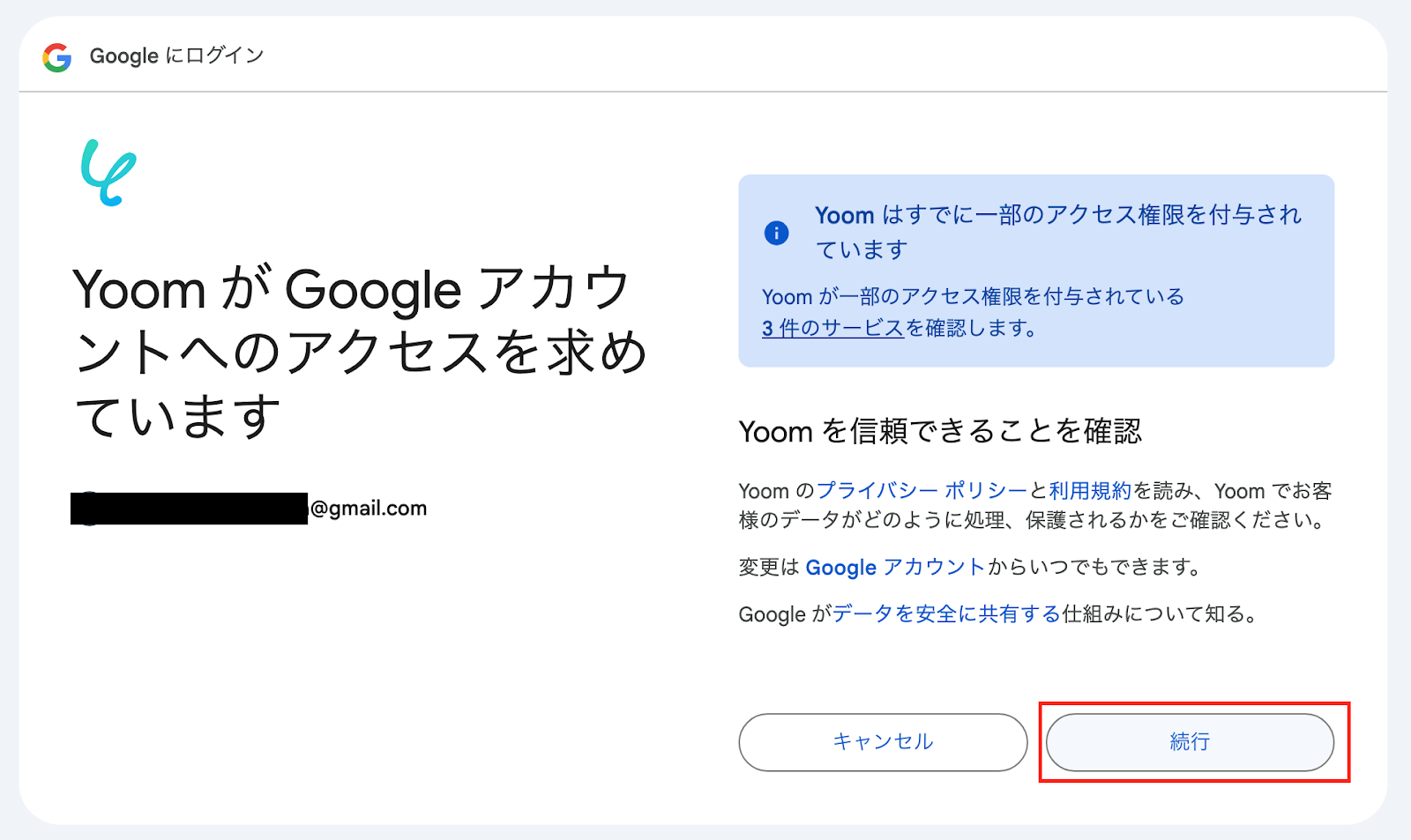Click the blacked-out redacted email portion

point(190,509)
